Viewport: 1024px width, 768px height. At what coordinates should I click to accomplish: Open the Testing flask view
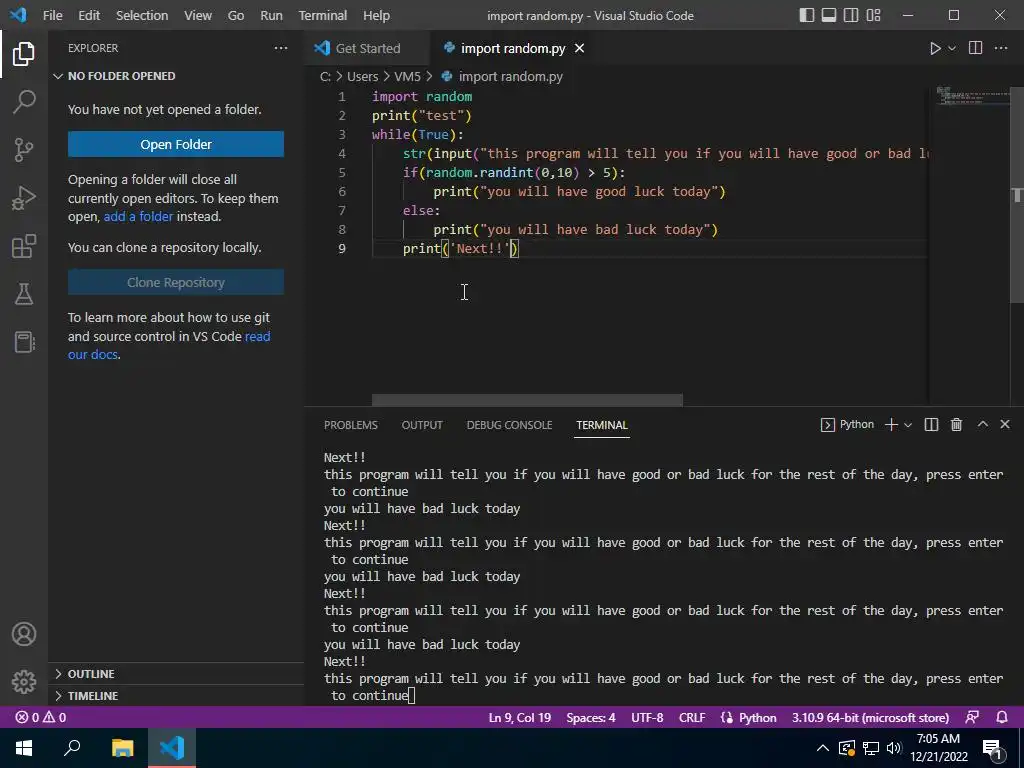(24, 294)
